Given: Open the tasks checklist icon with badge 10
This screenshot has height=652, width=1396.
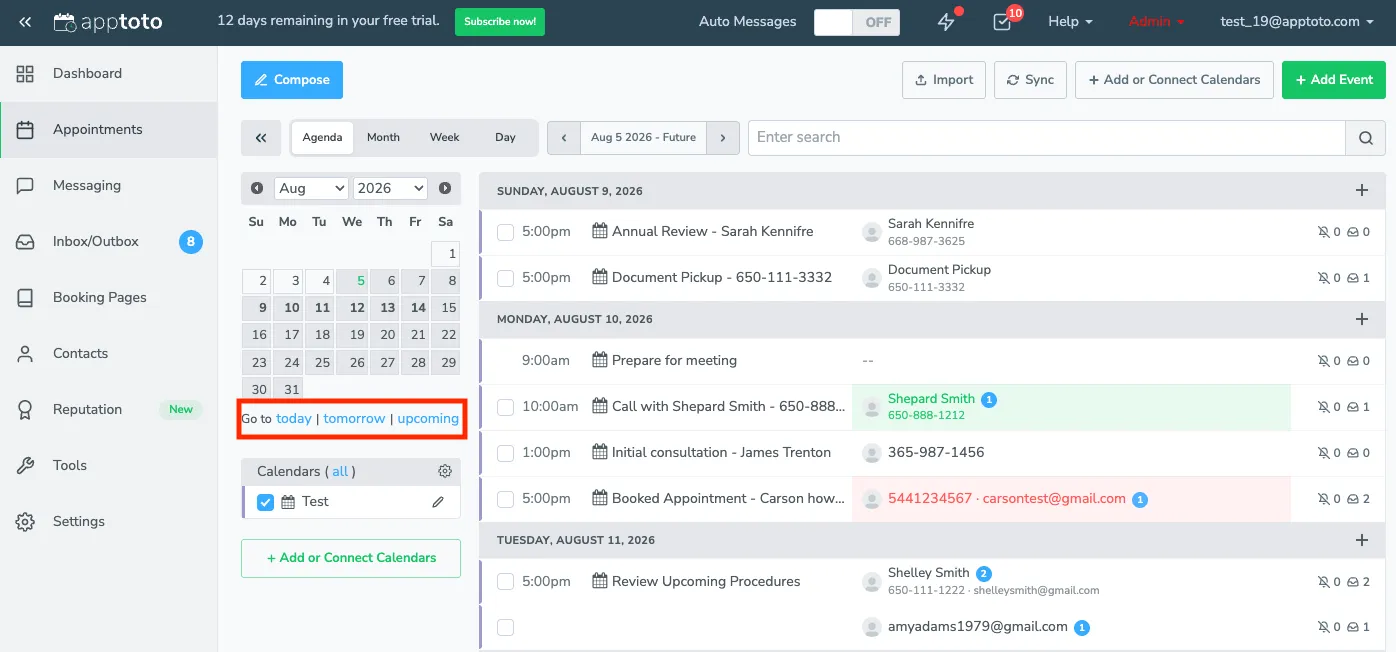Looking at the screenshot, I should click(x=1003, y=22).
